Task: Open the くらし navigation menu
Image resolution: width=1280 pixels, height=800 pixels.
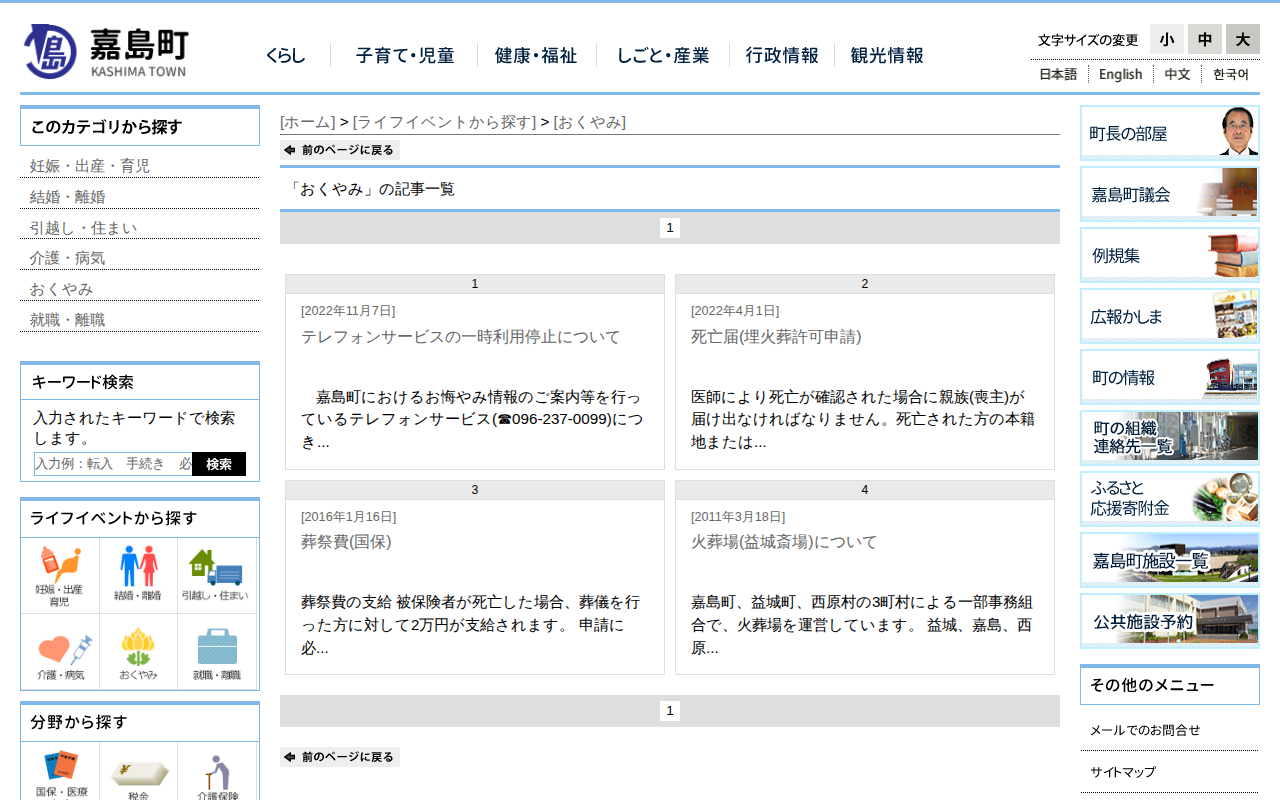Action: [285, 56]
